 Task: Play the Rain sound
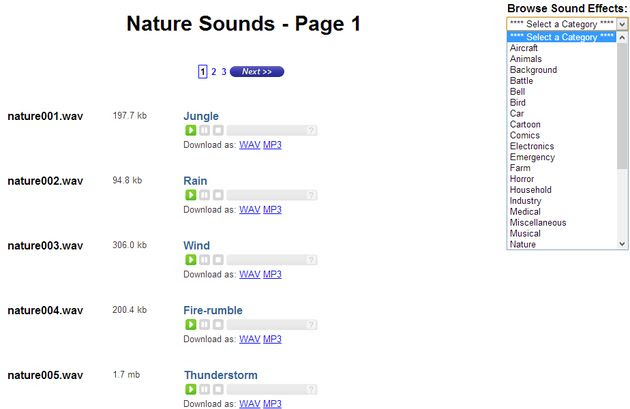click(190, 195)
